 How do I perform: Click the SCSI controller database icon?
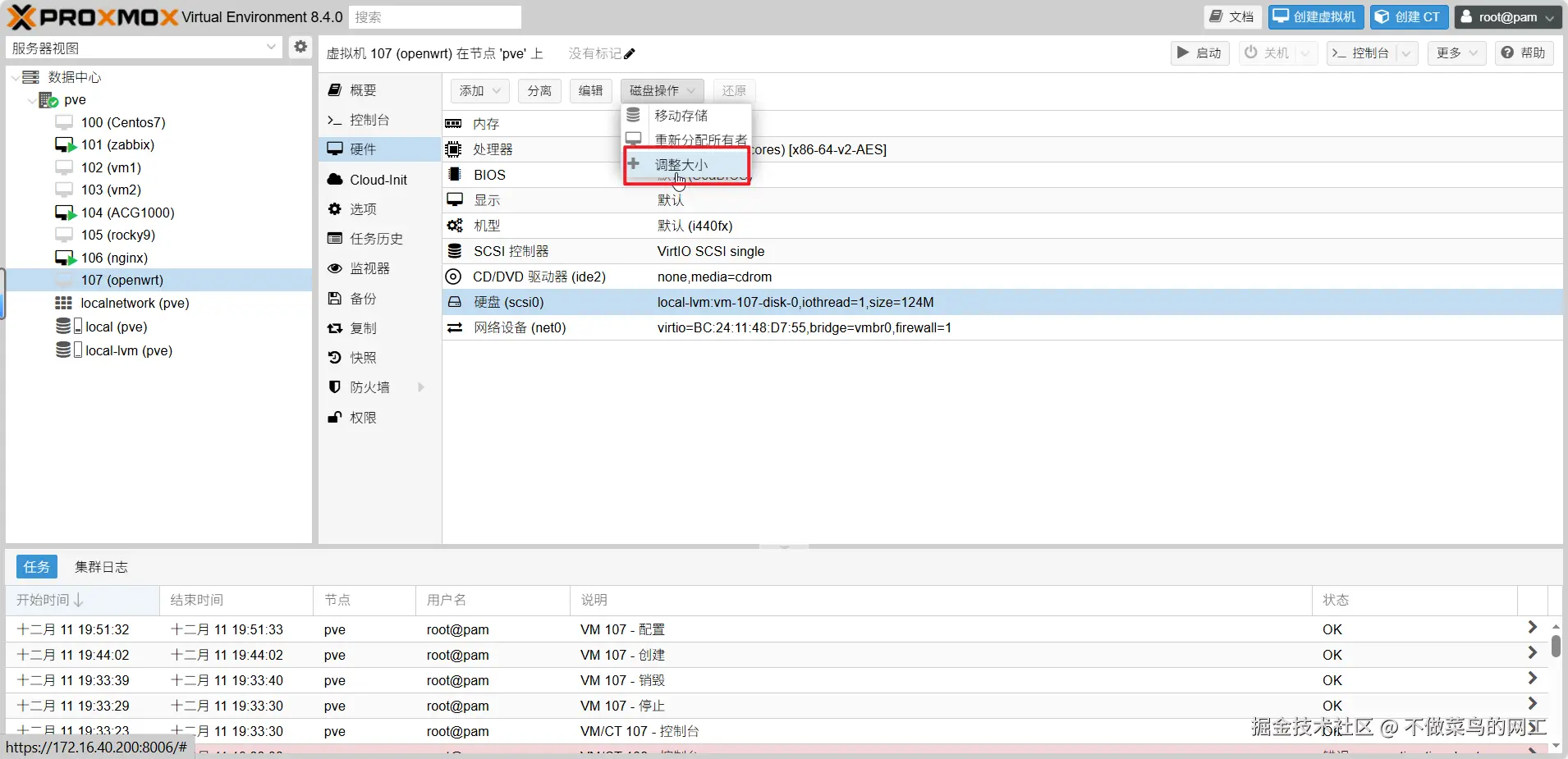(x=455, y=251)
